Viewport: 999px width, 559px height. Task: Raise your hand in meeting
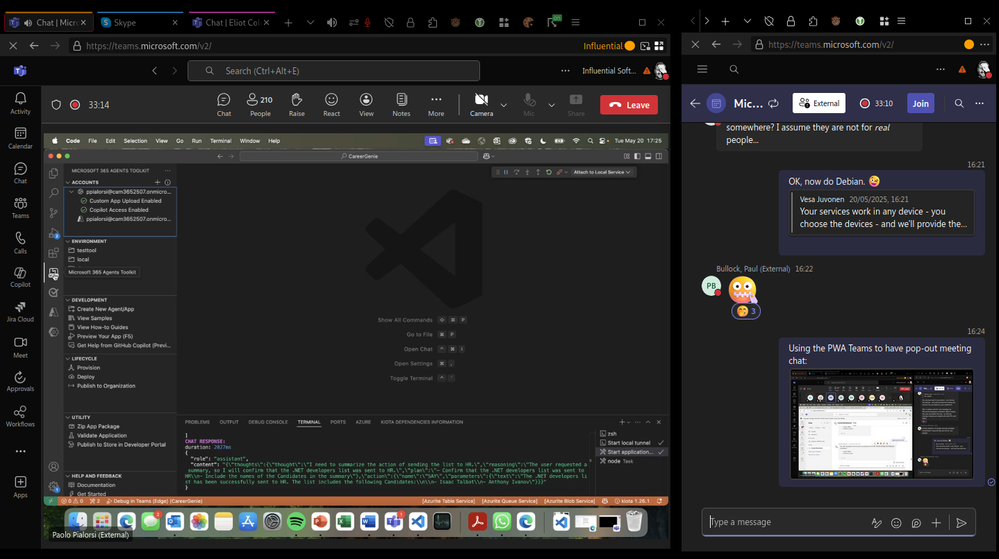coord(296,105)
